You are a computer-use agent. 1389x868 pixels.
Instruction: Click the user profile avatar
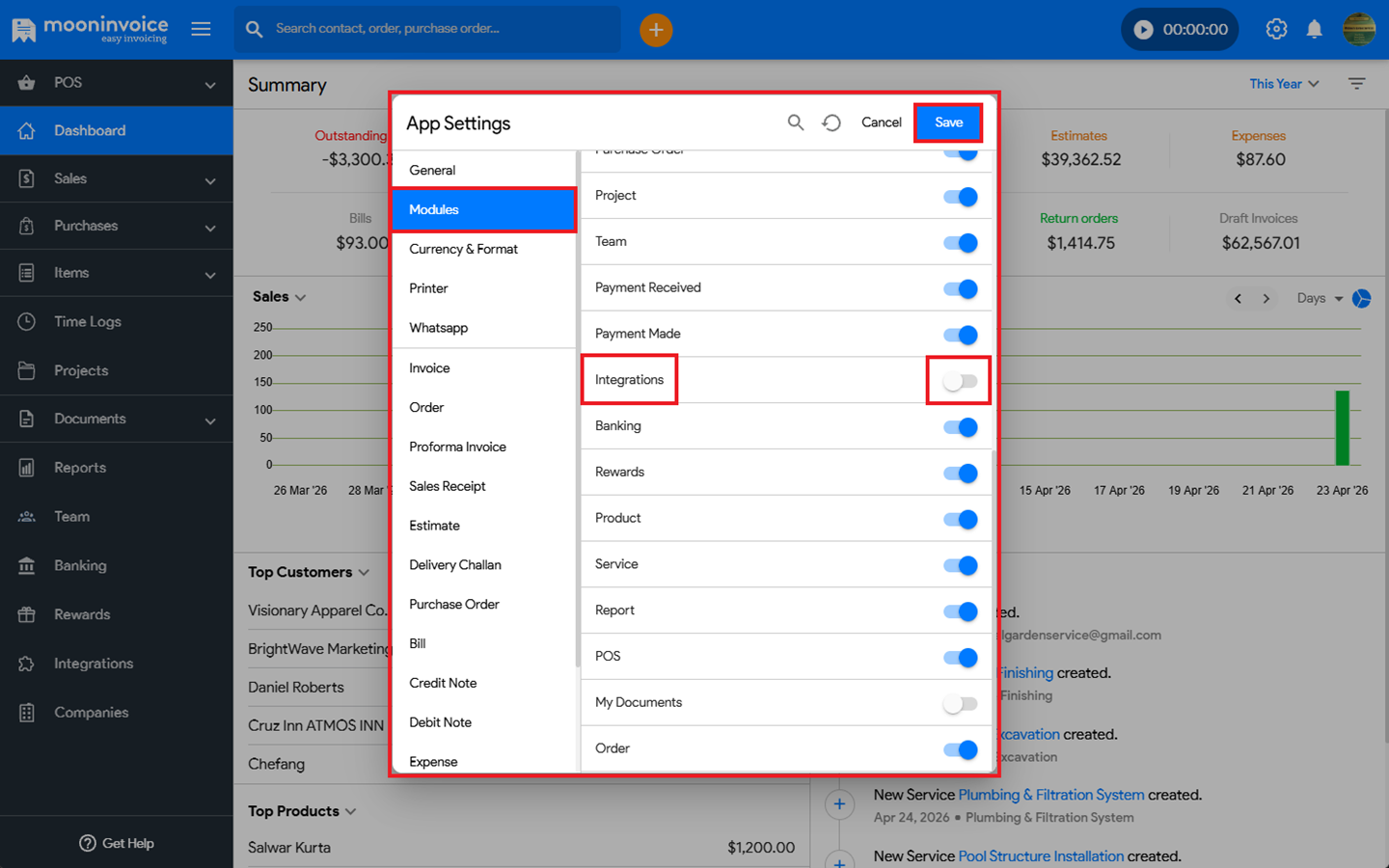(x=1359, y=29)
